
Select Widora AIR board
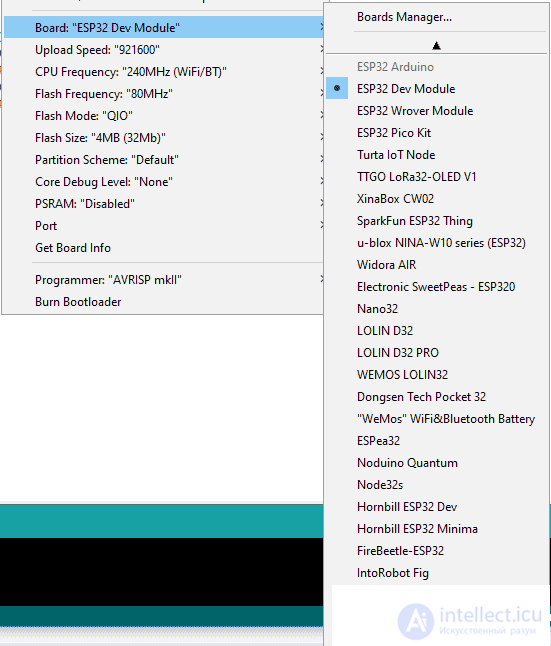click(437, 265)
